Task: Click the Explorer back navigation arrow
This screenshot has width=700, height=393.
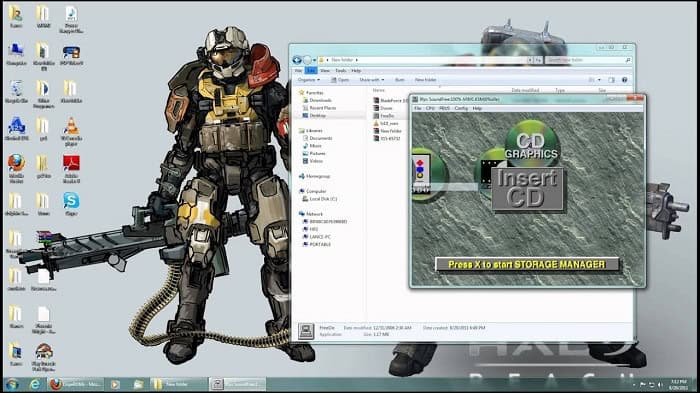Action: point(297,60)
